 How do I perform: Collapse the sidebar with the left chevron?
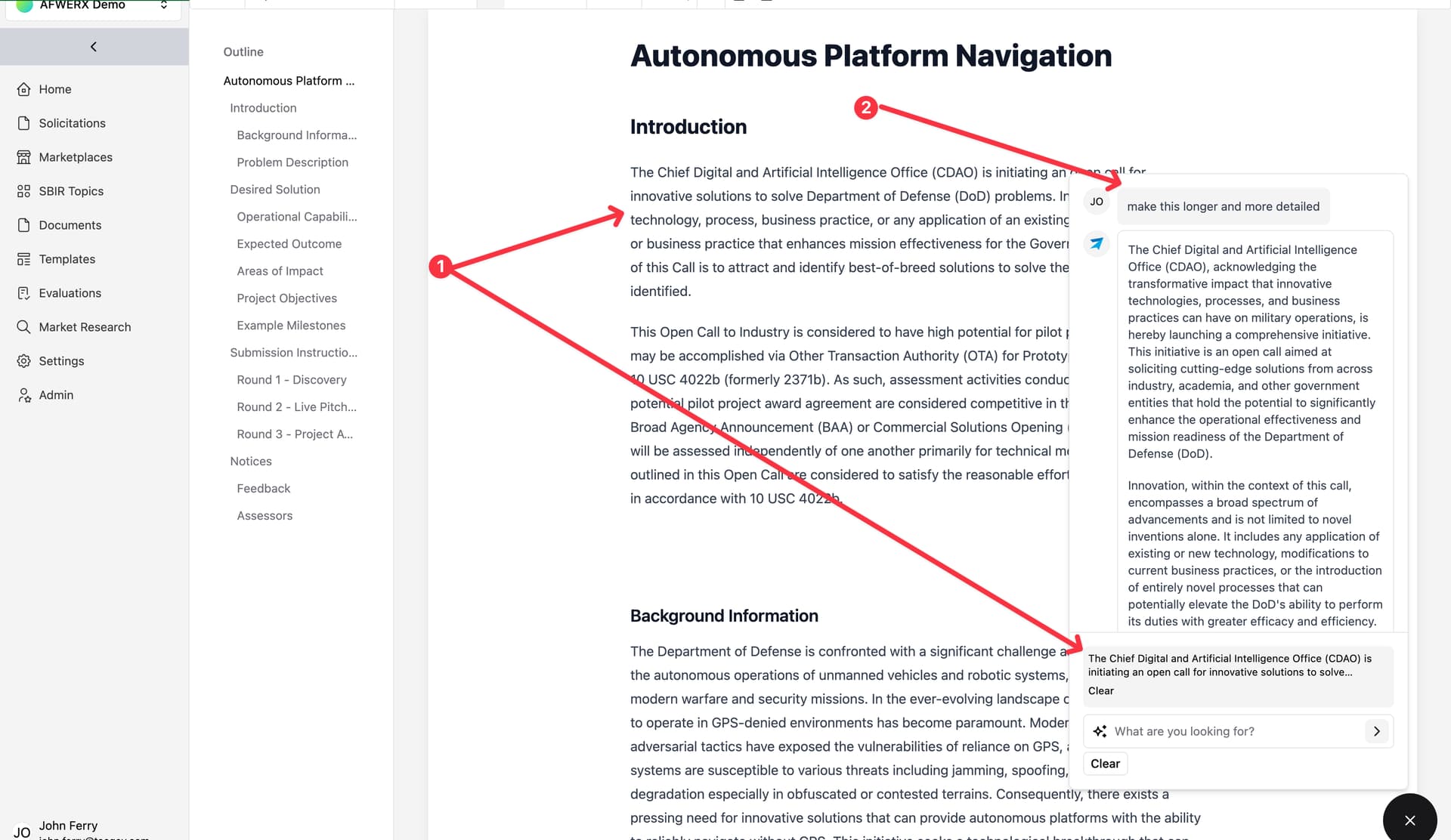tap(94, 47)
